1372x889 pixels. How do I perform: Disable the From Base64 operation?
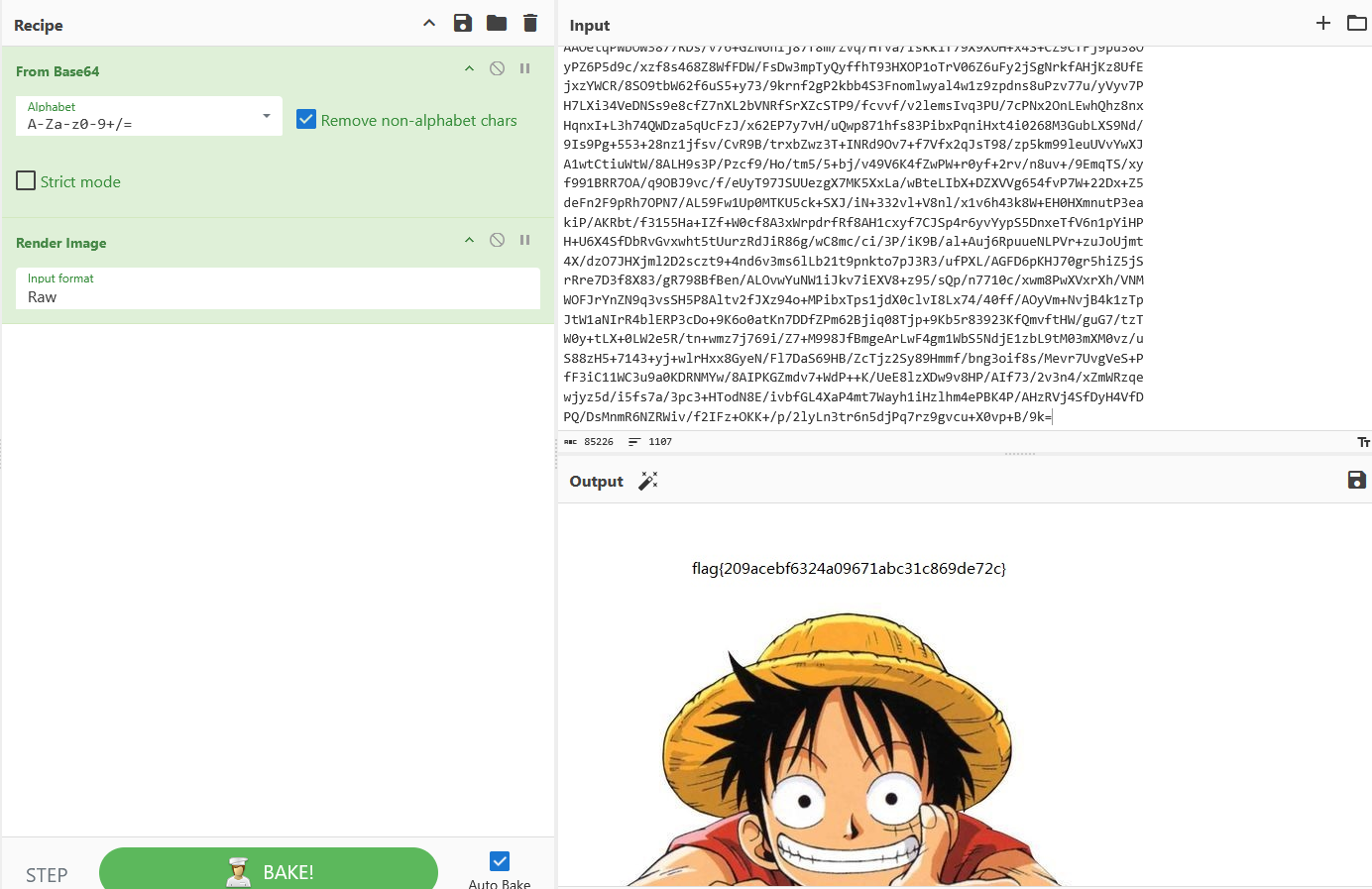pyautogui.click(x=498, y=68)
